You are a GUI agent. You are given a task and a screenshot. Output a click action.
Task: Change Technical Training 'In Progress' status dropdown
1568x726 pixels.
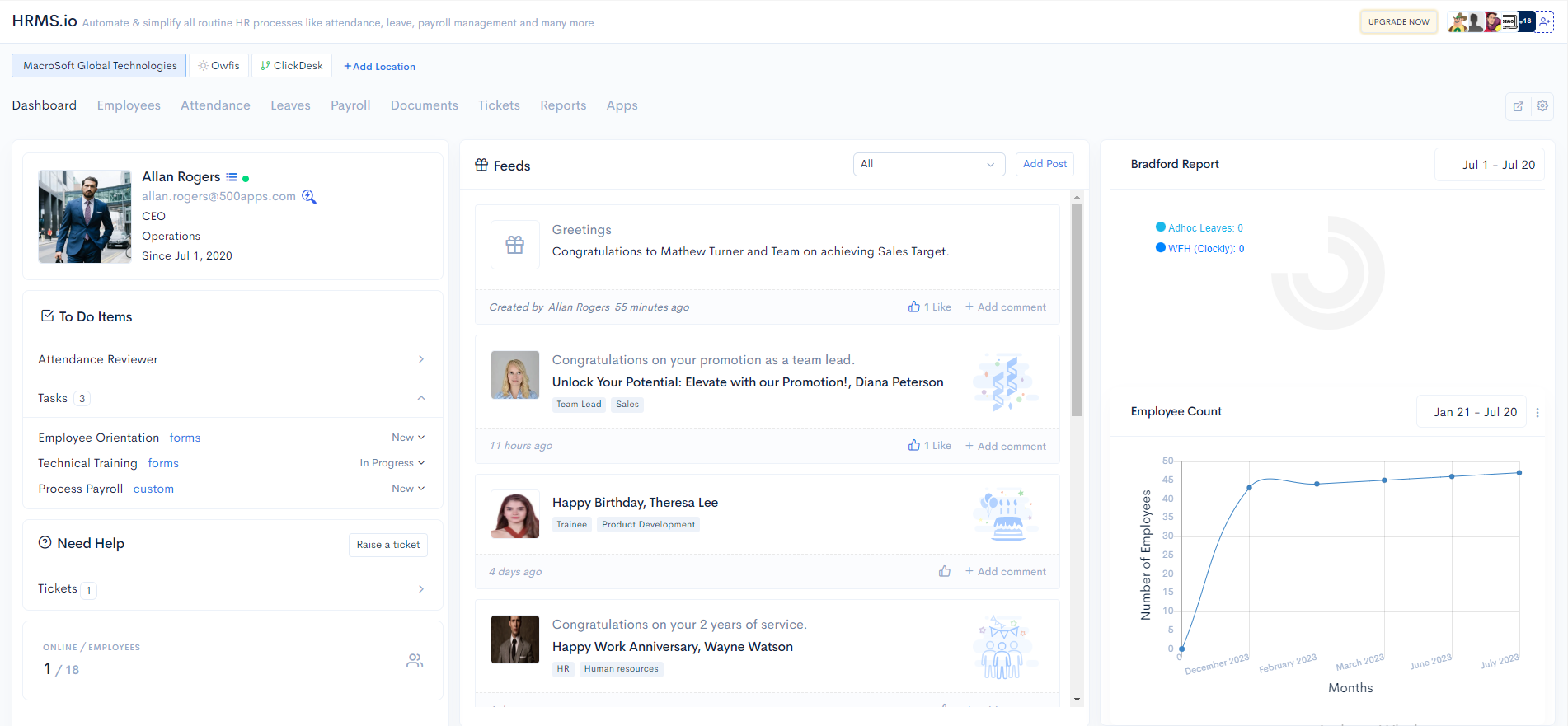[392, 464]
